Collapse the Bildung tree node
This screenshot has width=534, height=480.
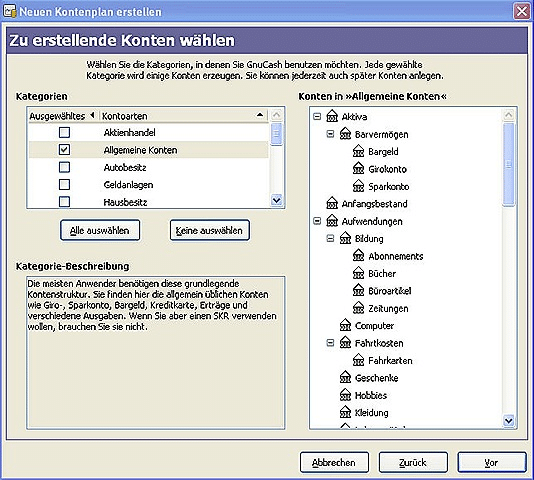click(330, 238)
